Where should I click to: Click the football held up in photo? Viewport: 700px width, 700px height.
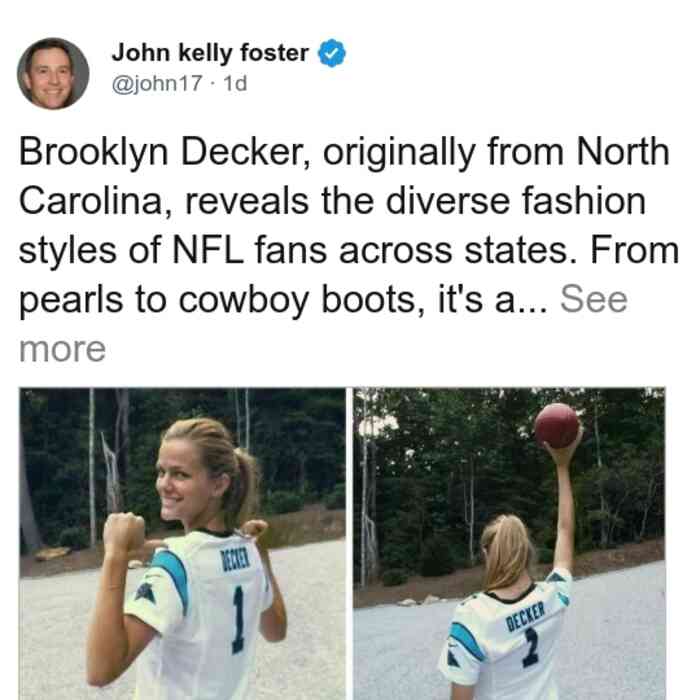click(557, 425)
